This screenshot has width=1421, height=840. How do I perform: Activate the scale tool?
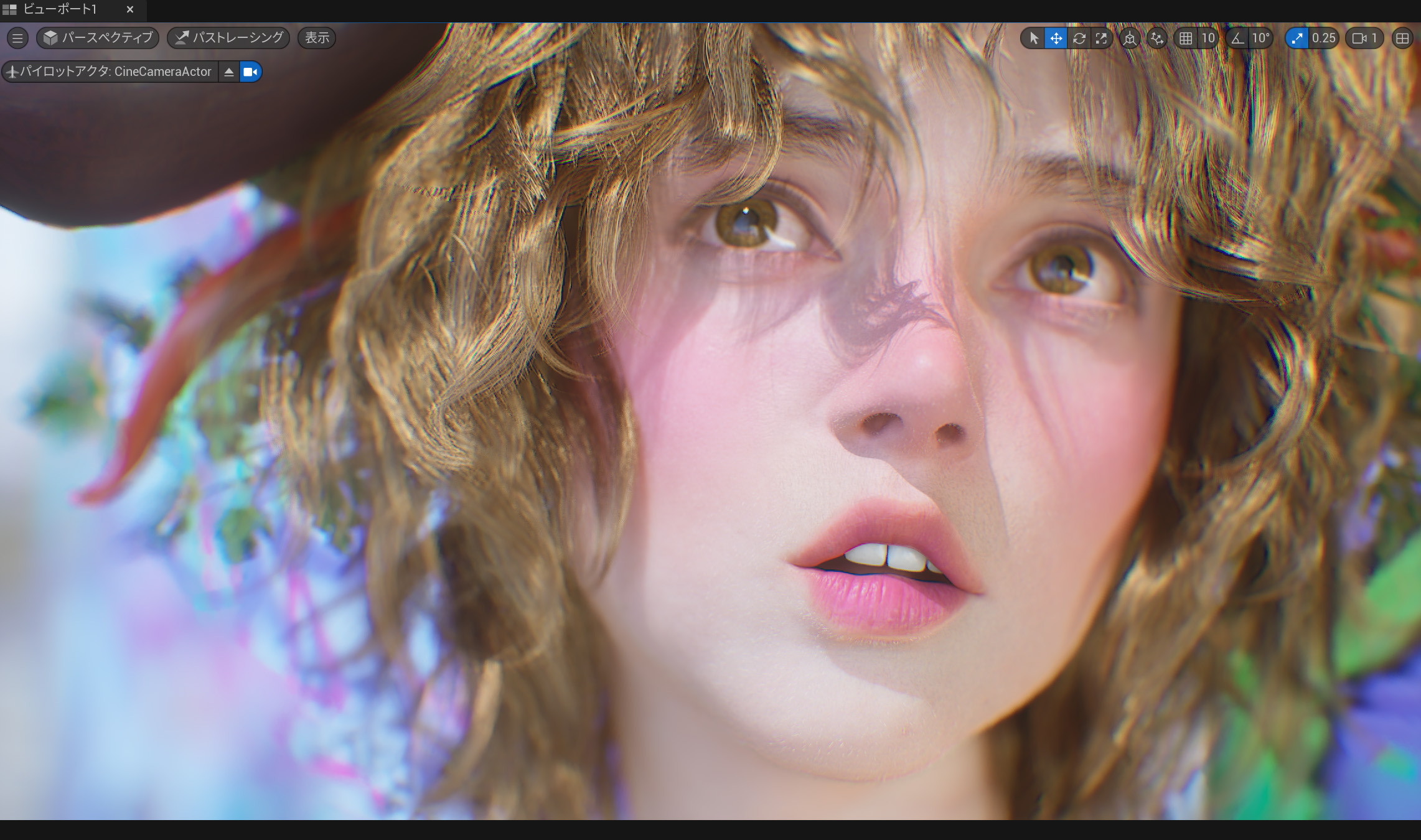pos(1102,39)
